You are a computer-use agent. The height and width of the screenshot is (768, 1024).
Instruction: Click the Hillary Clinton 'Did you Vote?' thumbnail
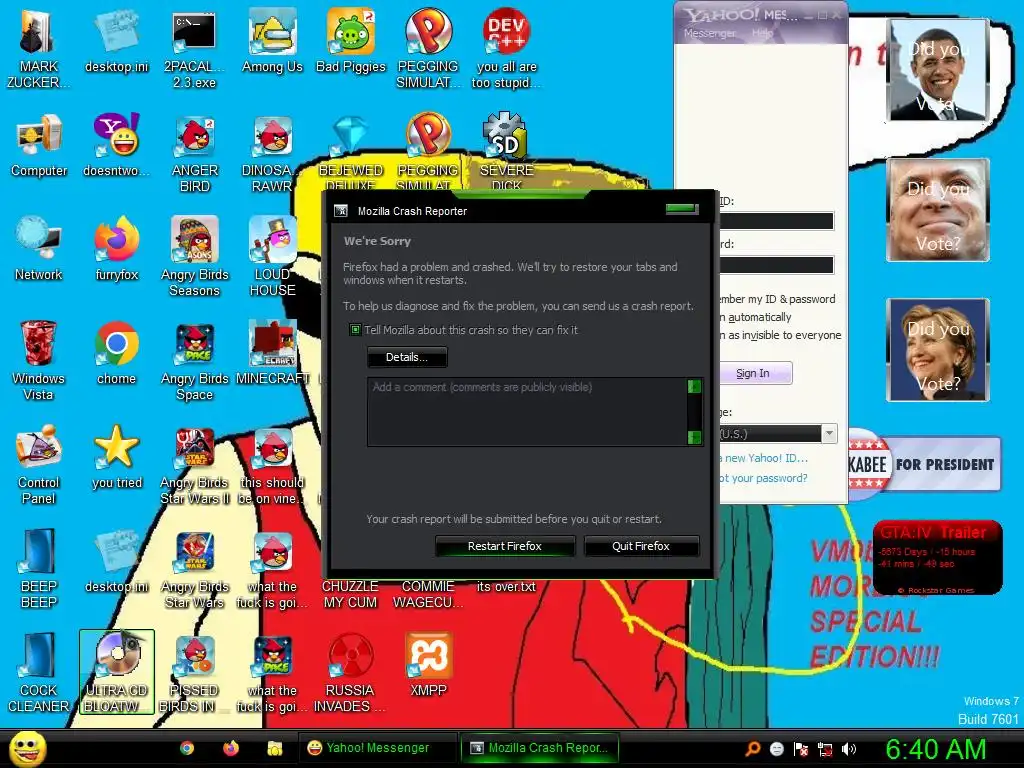pyautogui.click(x=938, y=350)
